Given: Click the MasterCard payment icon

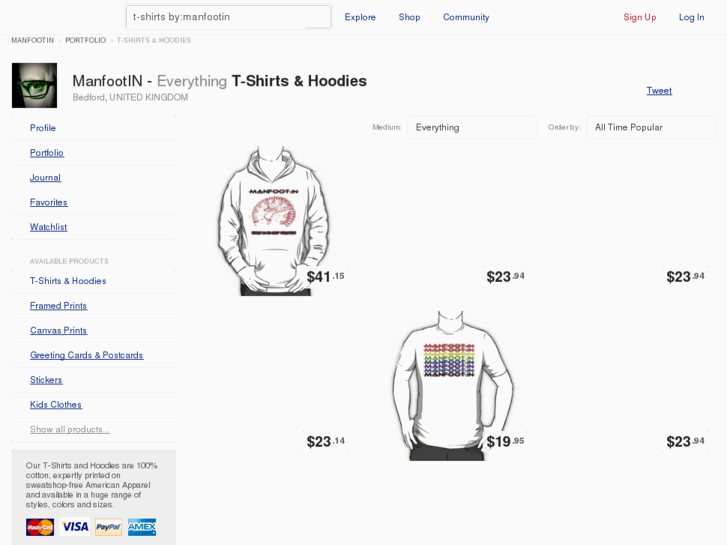Looking at the screenshot, I should (x=40, y=527).
